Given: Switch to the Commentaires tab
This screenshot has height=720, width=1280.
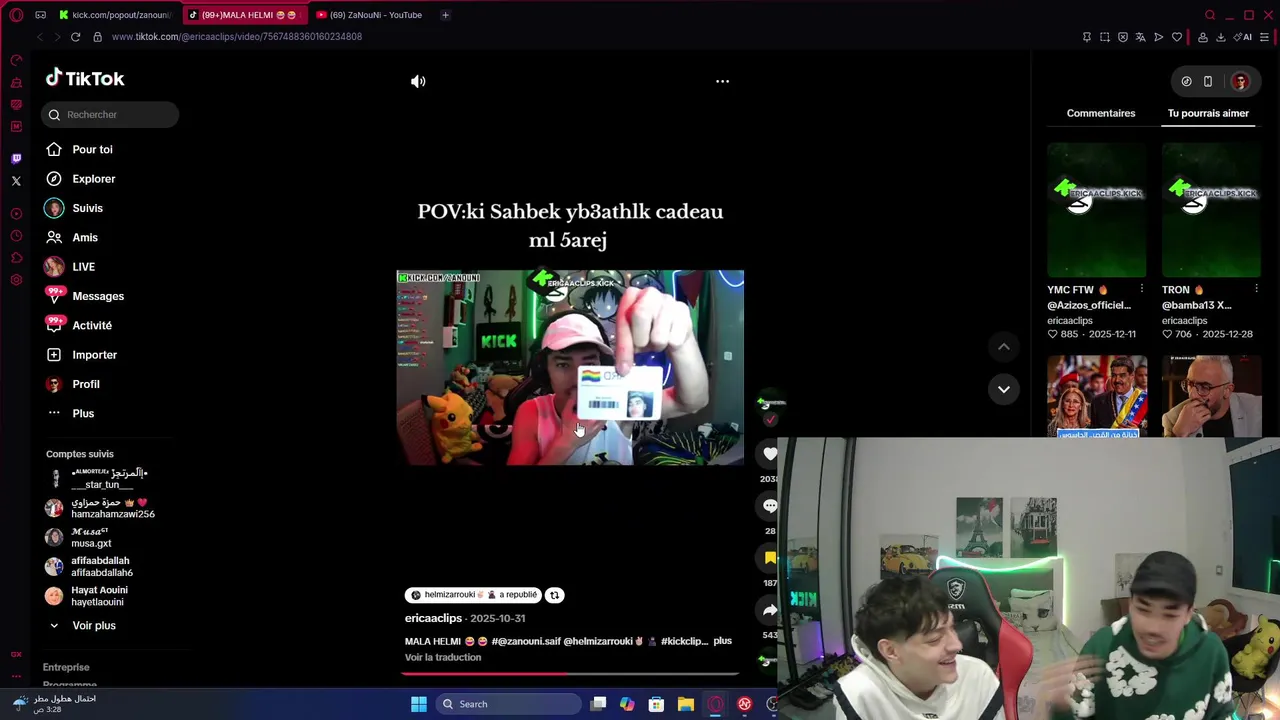Looking at the screenshot, I should [1100, 113].
